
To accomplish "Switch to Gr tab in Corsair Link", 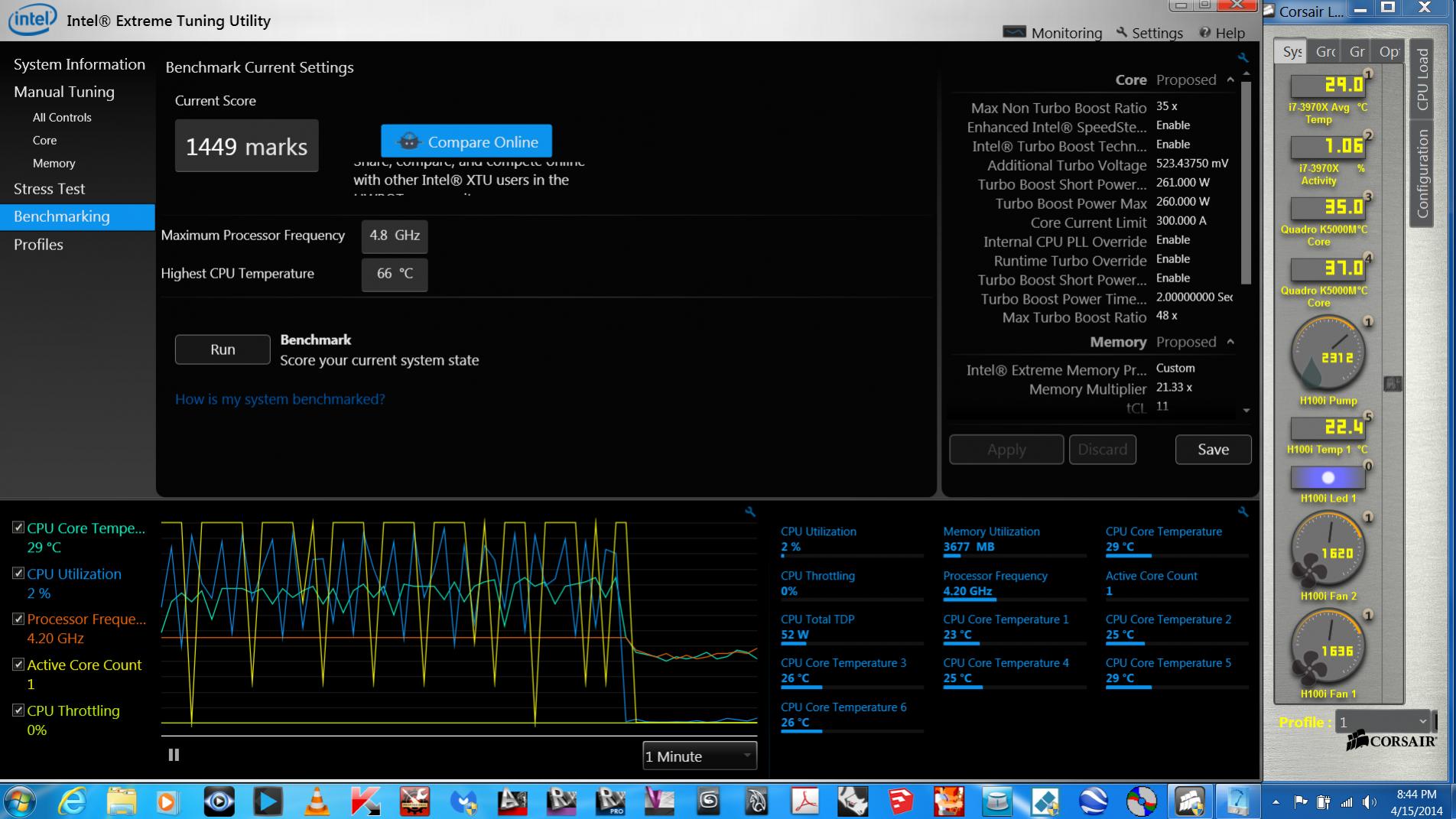I will click(1357, 51).
